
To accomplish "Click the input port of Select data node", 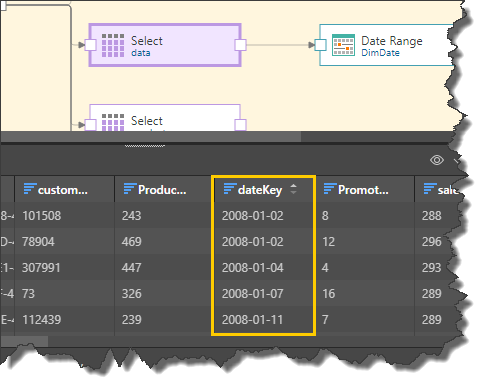I will coord(90,45).
